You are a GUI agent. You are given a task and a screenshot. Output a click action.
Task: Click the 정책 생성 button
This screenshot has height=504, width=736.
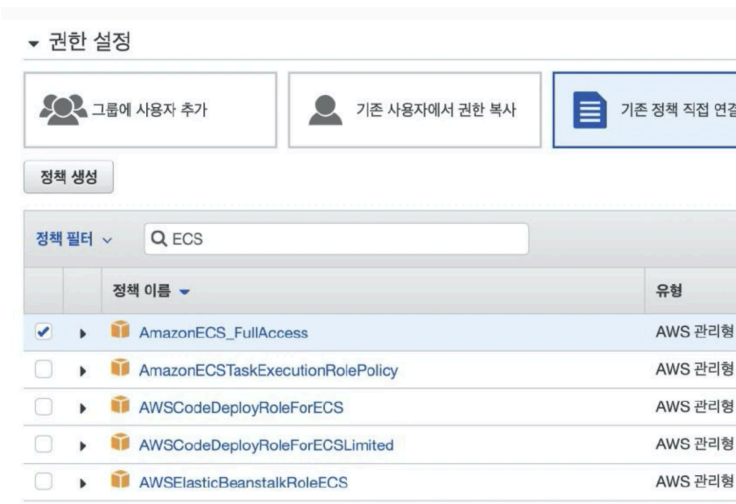tap(69, 177)
